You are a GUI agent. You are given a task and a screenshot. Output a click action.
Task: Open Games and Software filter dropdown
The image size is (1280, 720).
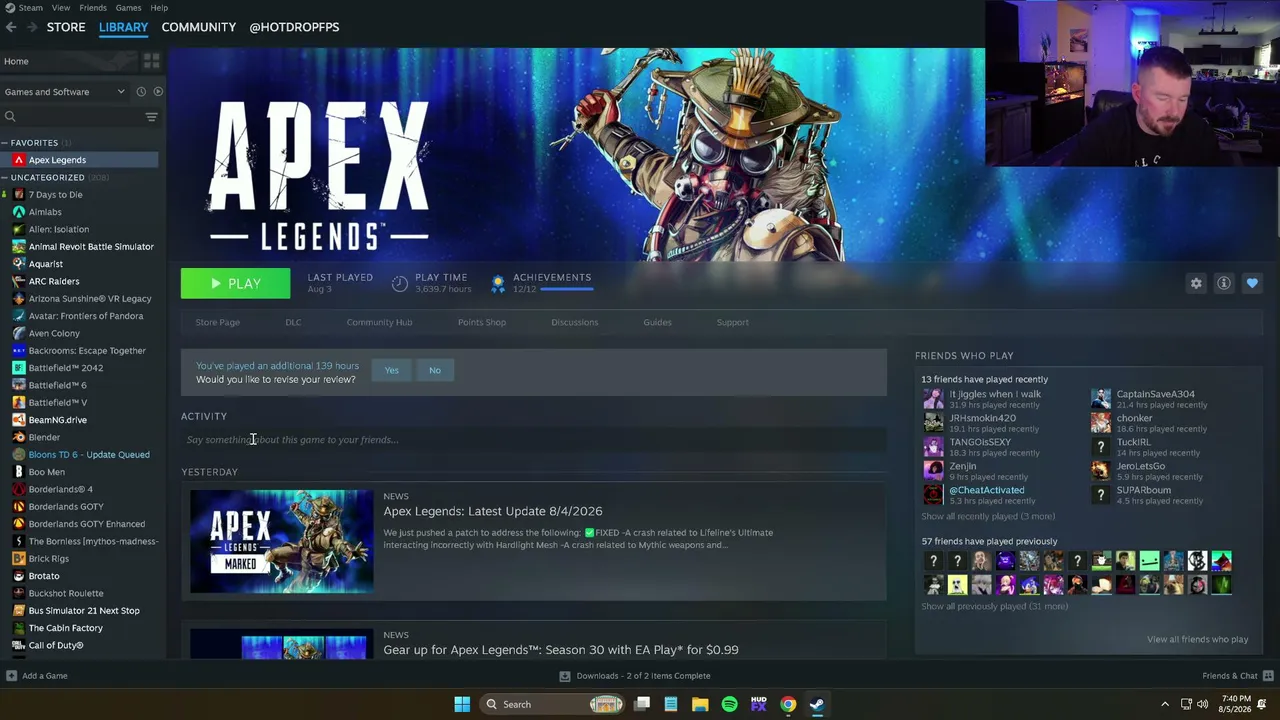pyautogui.click(x=64, y=92)
